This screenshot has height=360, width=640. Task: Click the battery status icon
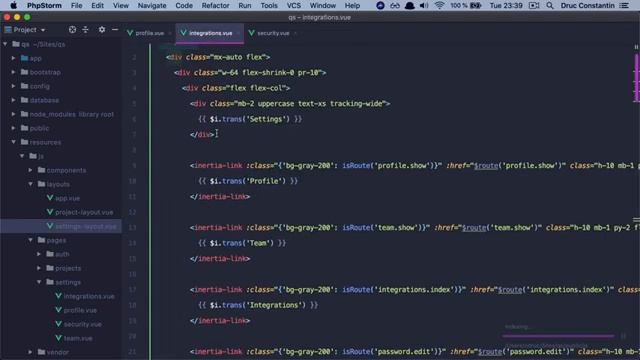pyautogui.click(x=476, y=5)
